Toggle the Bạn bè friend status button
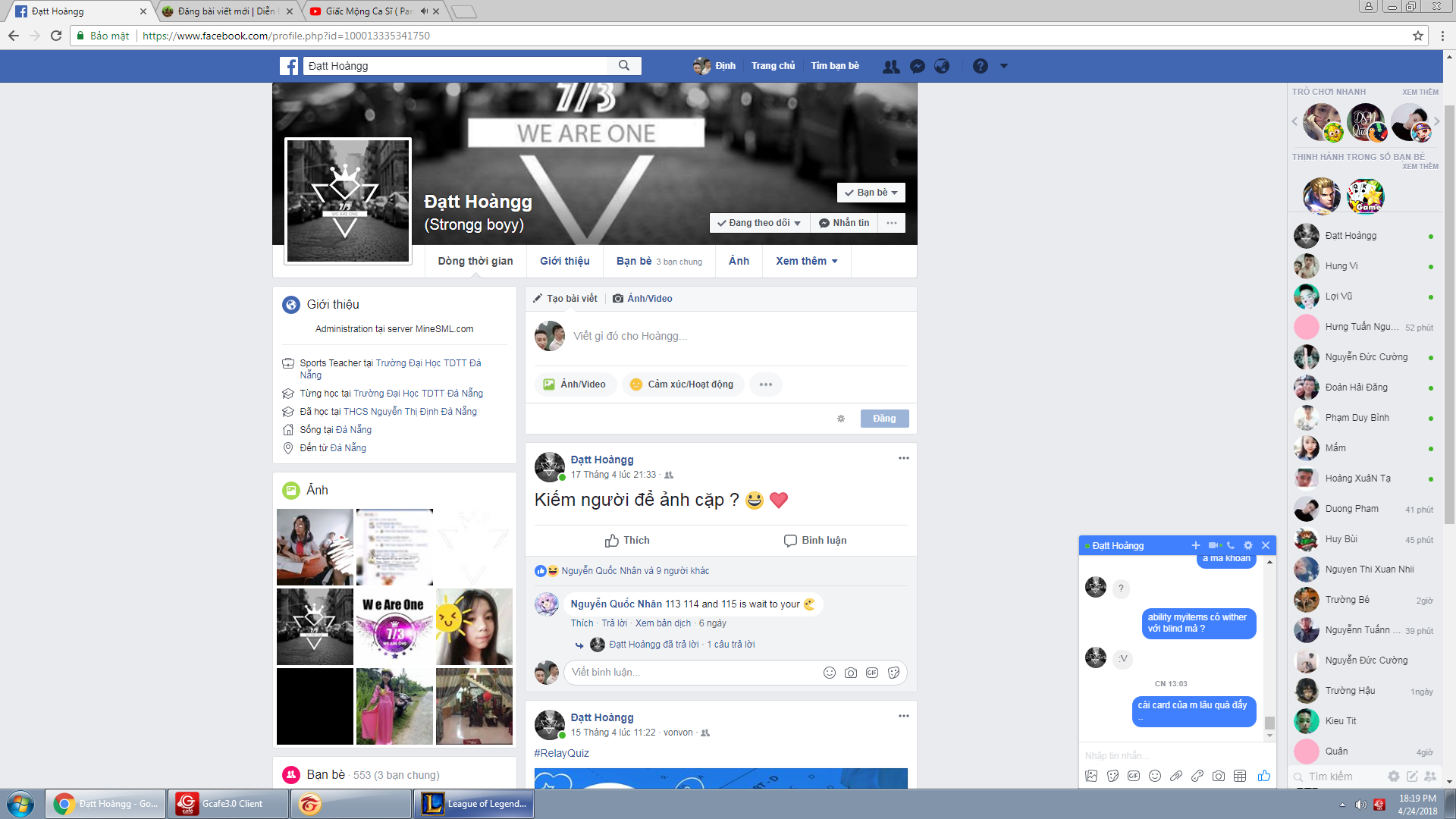The image size is (1456, 819). click(871, 193)
